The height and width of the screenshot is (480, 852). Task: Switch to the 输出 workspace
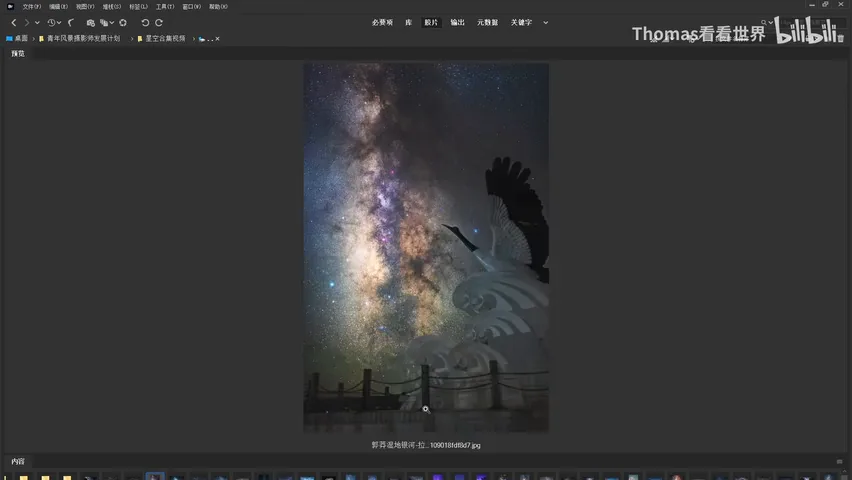click(x=458, y=22)
